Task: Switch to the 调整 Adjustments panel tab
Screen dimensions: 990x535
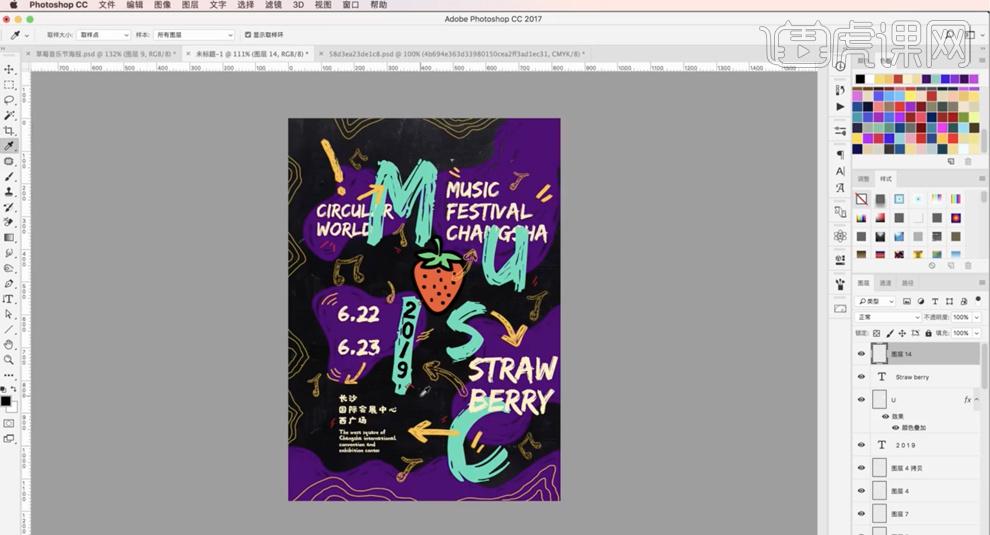Action: 863,179
